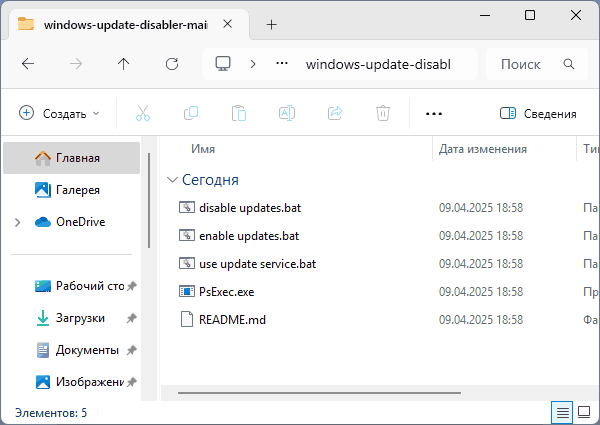Click the Cut scissors icon
Screen dimensions: 600x425
click(143, 113)
